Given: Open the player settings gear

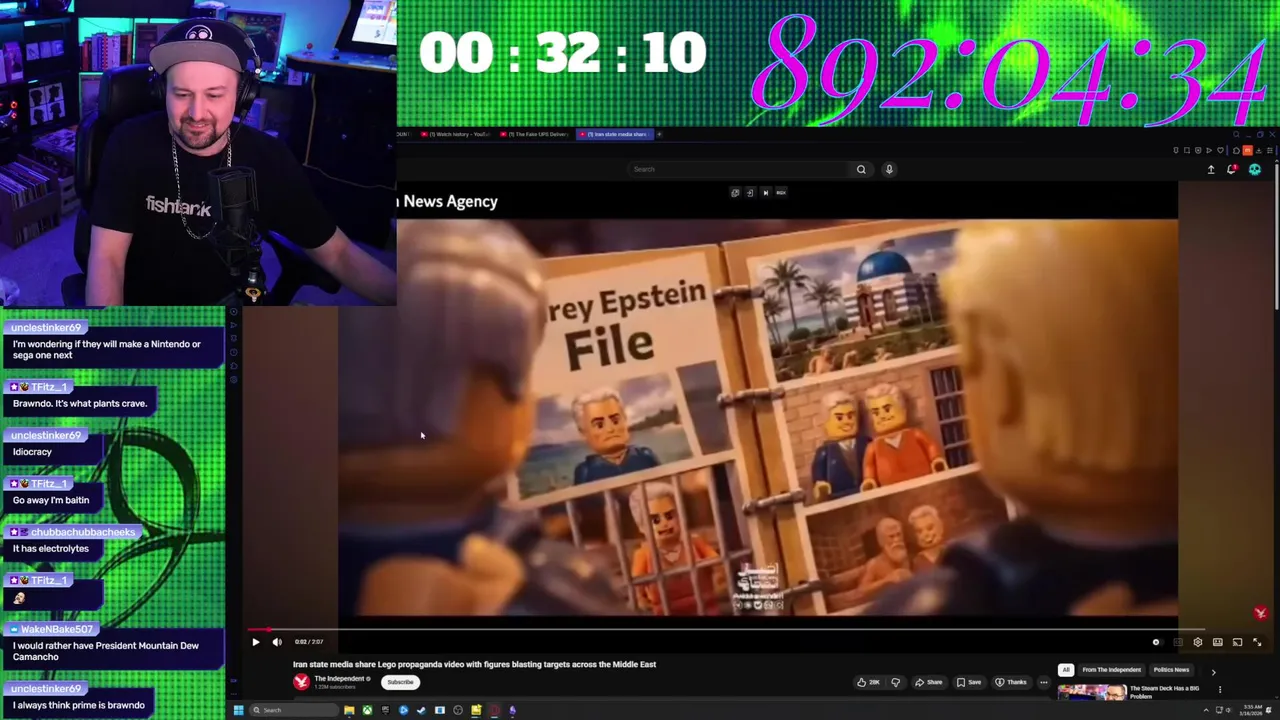Looking at the screenshot, I should [x=1198, y=642].
